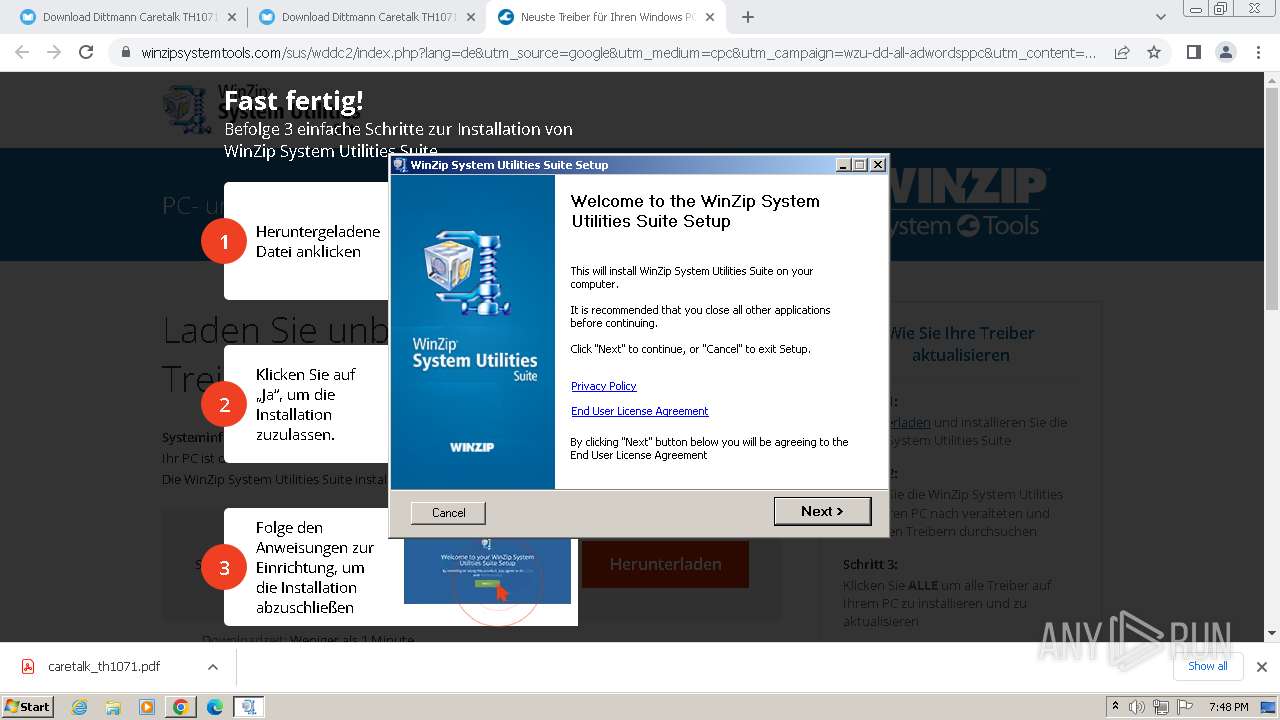This screenshot has height=720, width=1280.
Task: Close the downloads bar
Action: [1261, 667]
